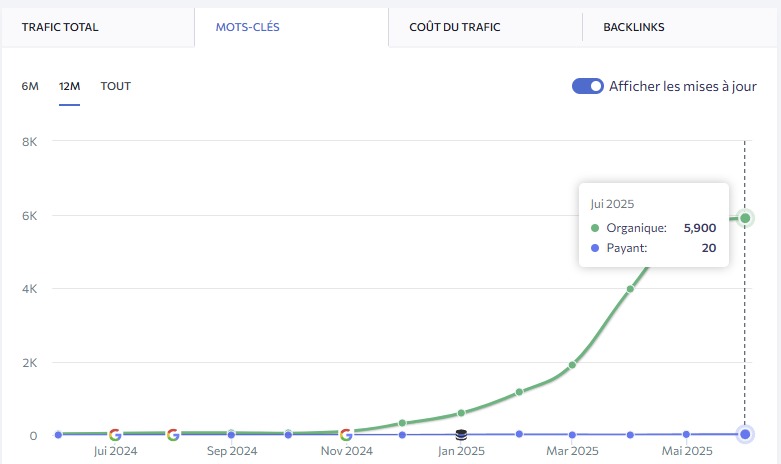Select the TOUT time range
This screenshot has height=464, width=781.
click(x=115, y=86)
